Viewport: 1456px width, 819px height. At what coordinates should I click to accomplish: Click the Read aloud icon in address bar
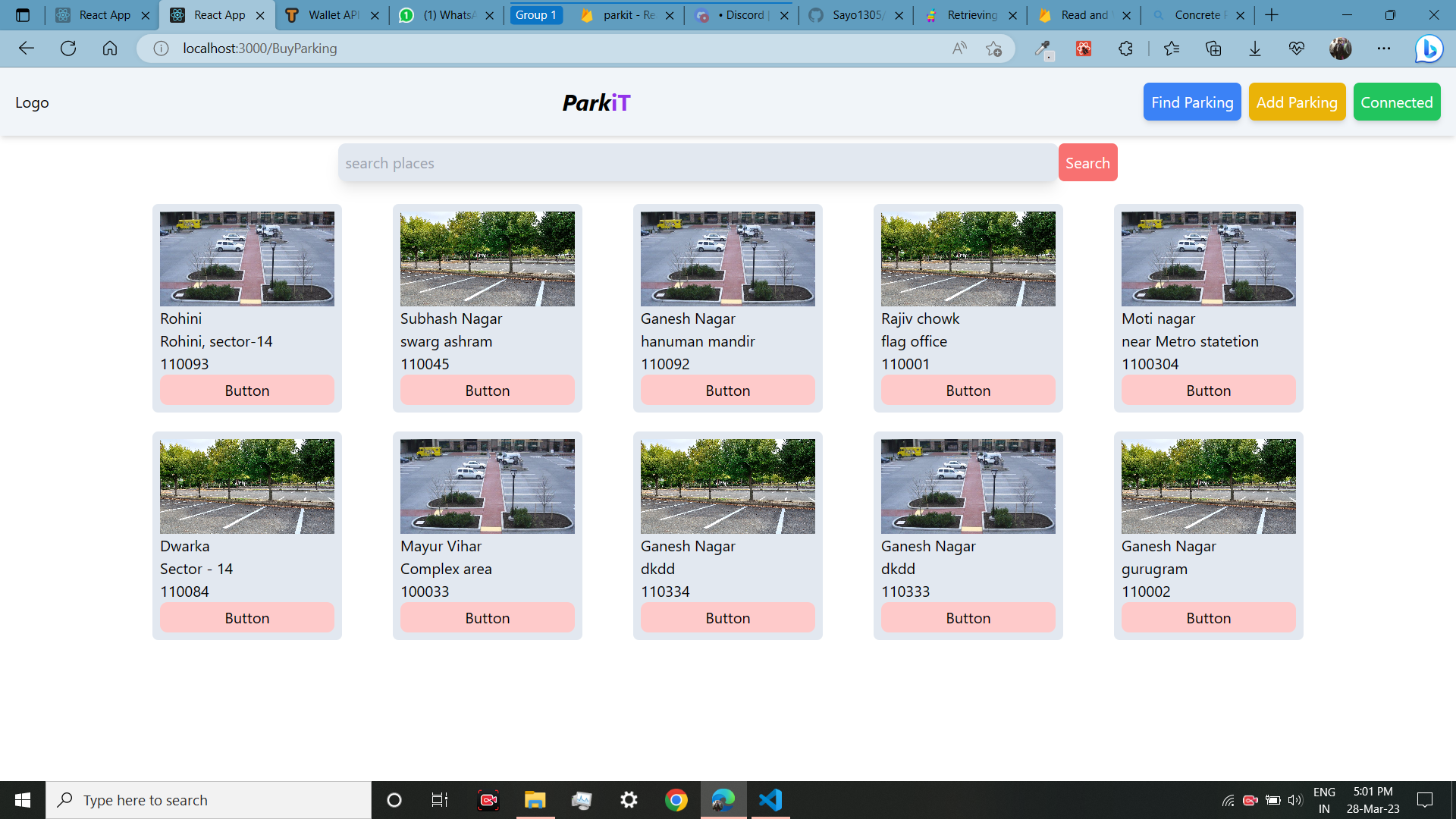[x=959, y=49]
